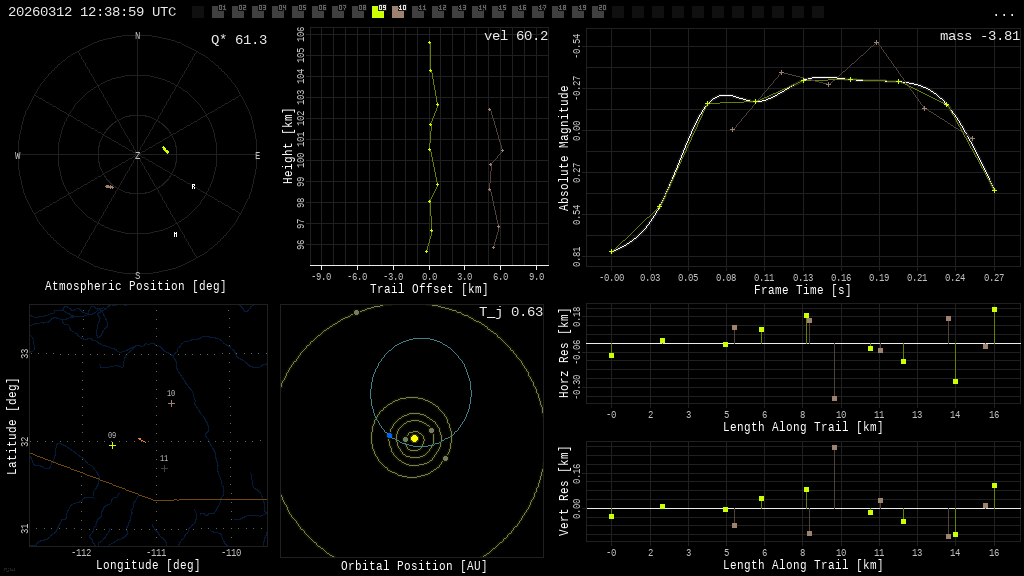Screen dimensions: 1024x576
Task: Click the Orbital Position [AU] label
Action: 414,566
